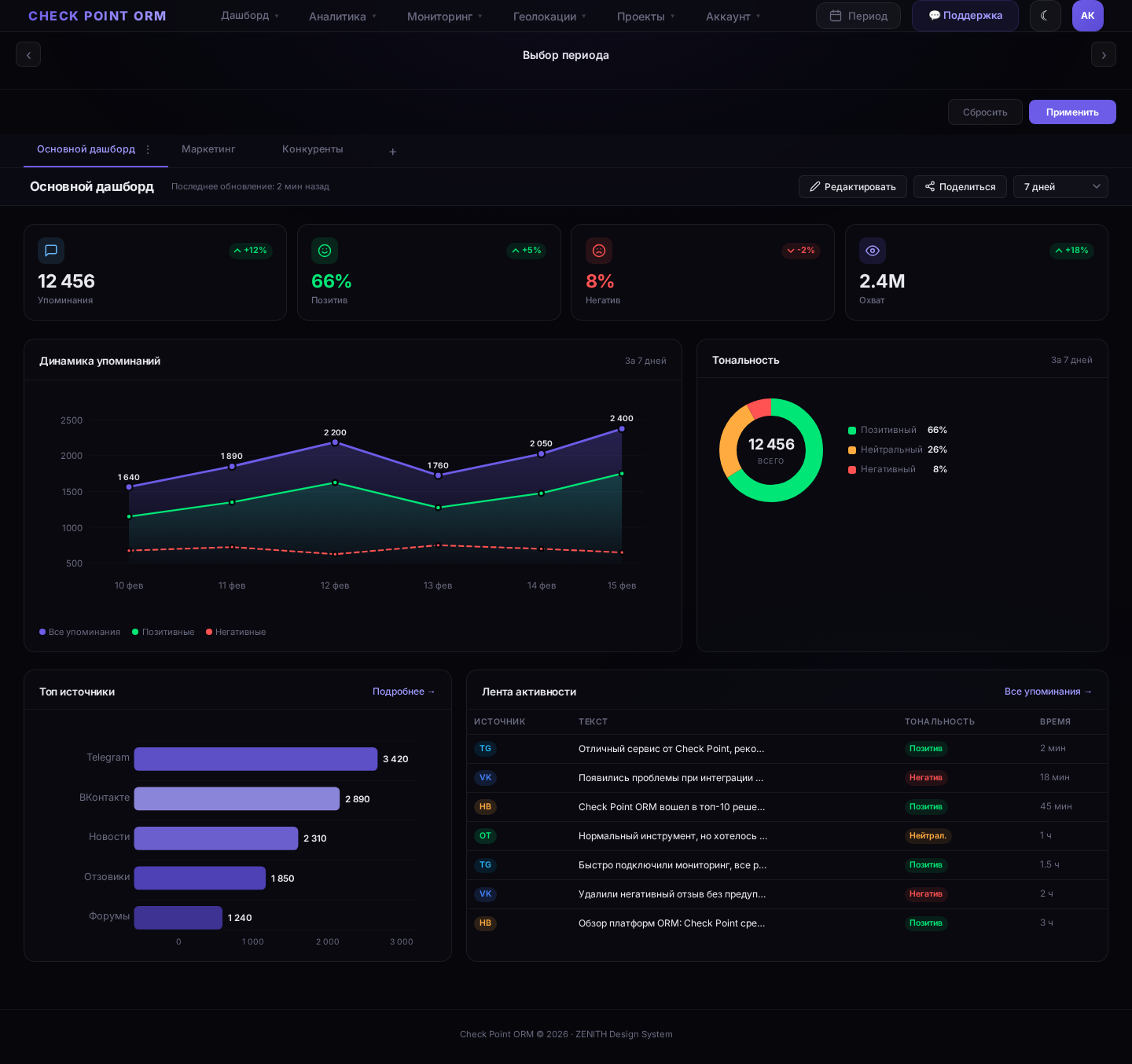Click the reach eye icon
The height and width of the screenshot is (1064, 1132).
tap(873, 251)
